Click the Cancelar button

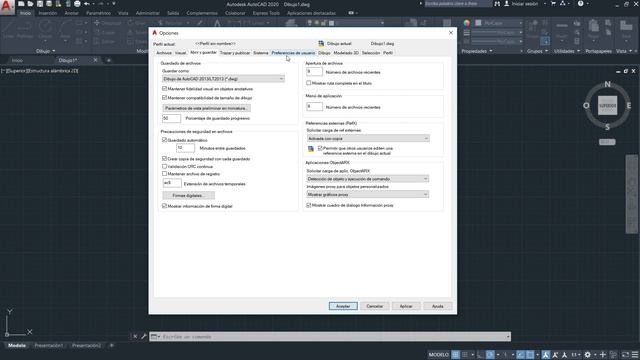point(374,306)
